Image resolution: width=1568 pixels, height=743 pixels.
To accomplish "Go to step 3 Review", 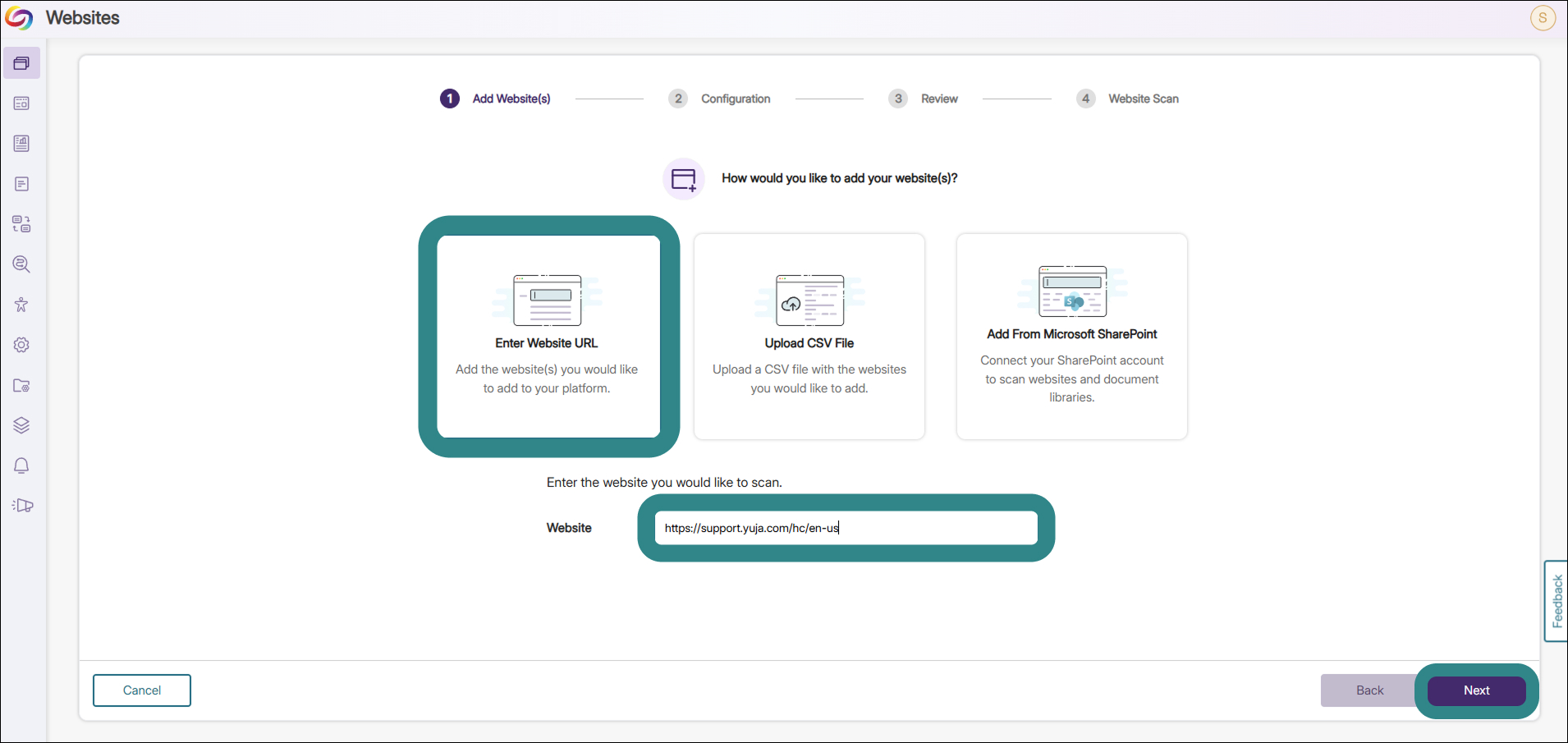I will pyautogui.click(x=924, y=99).
